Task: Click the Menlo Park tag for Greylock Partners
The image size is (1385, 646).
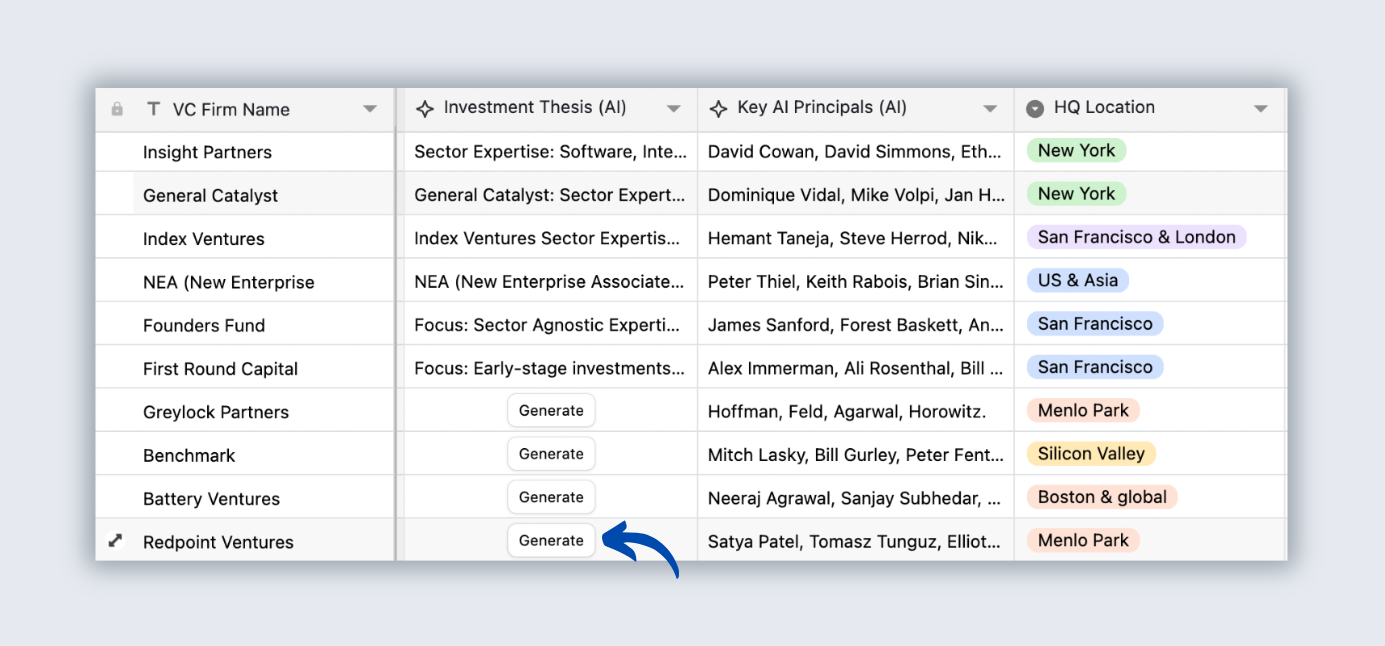Action: click(1083, 410)
